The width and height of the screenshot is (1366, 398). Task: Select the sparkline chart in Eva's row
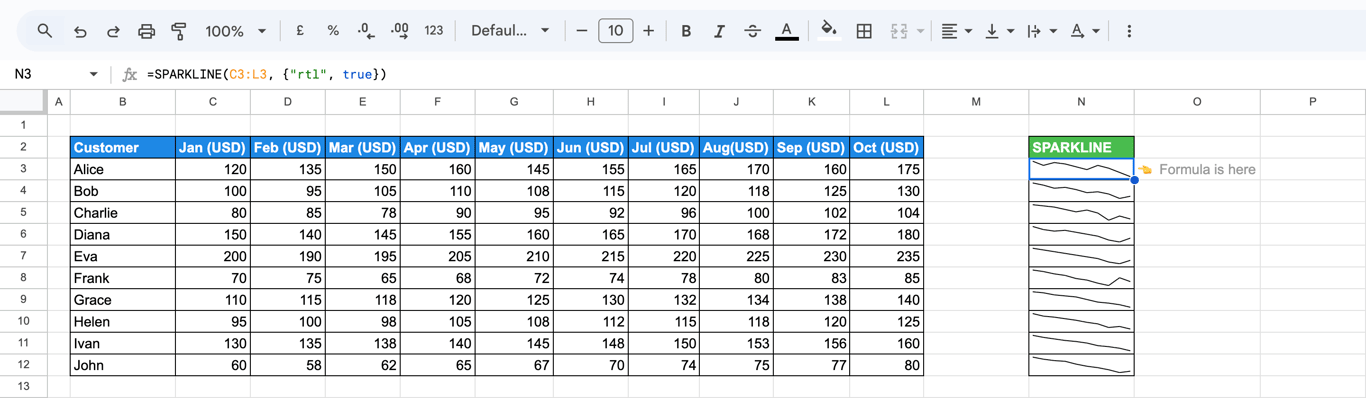tap(1081, 256)
